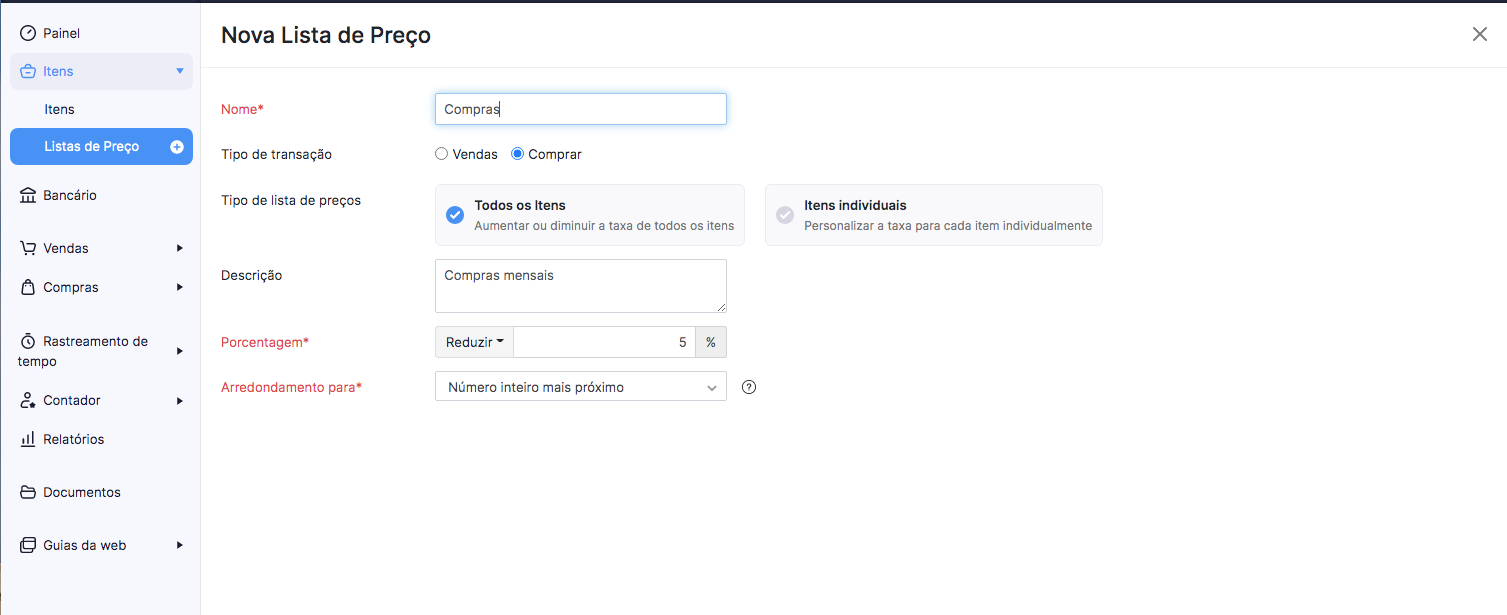Click the Rastreamento de tempo stopwatch icon
This screenshot has width=1507, height=615.
(28, 341)
